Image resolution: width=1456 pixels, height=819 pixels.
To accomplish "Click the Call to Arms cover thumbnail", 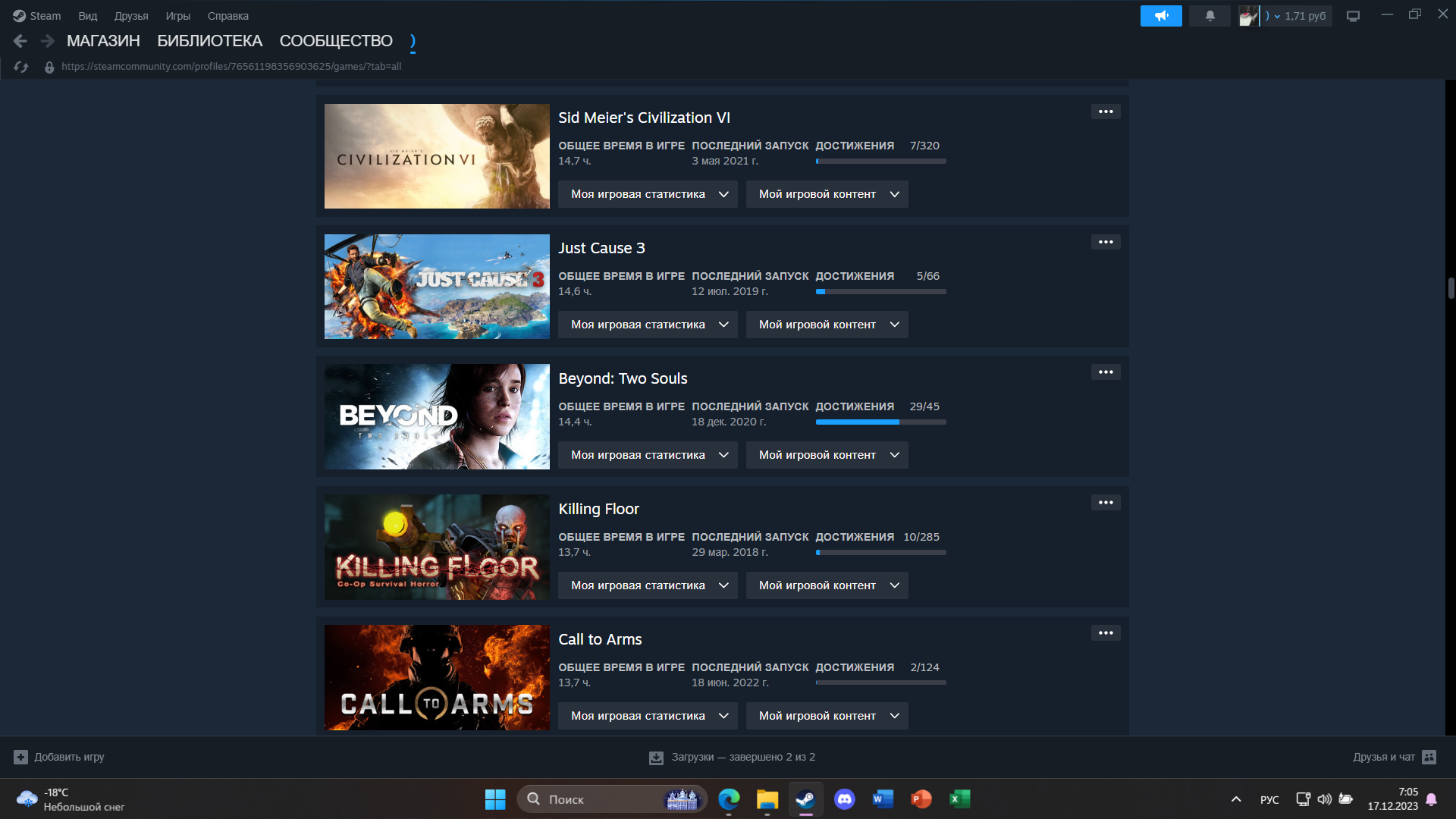I will [437, 678].
